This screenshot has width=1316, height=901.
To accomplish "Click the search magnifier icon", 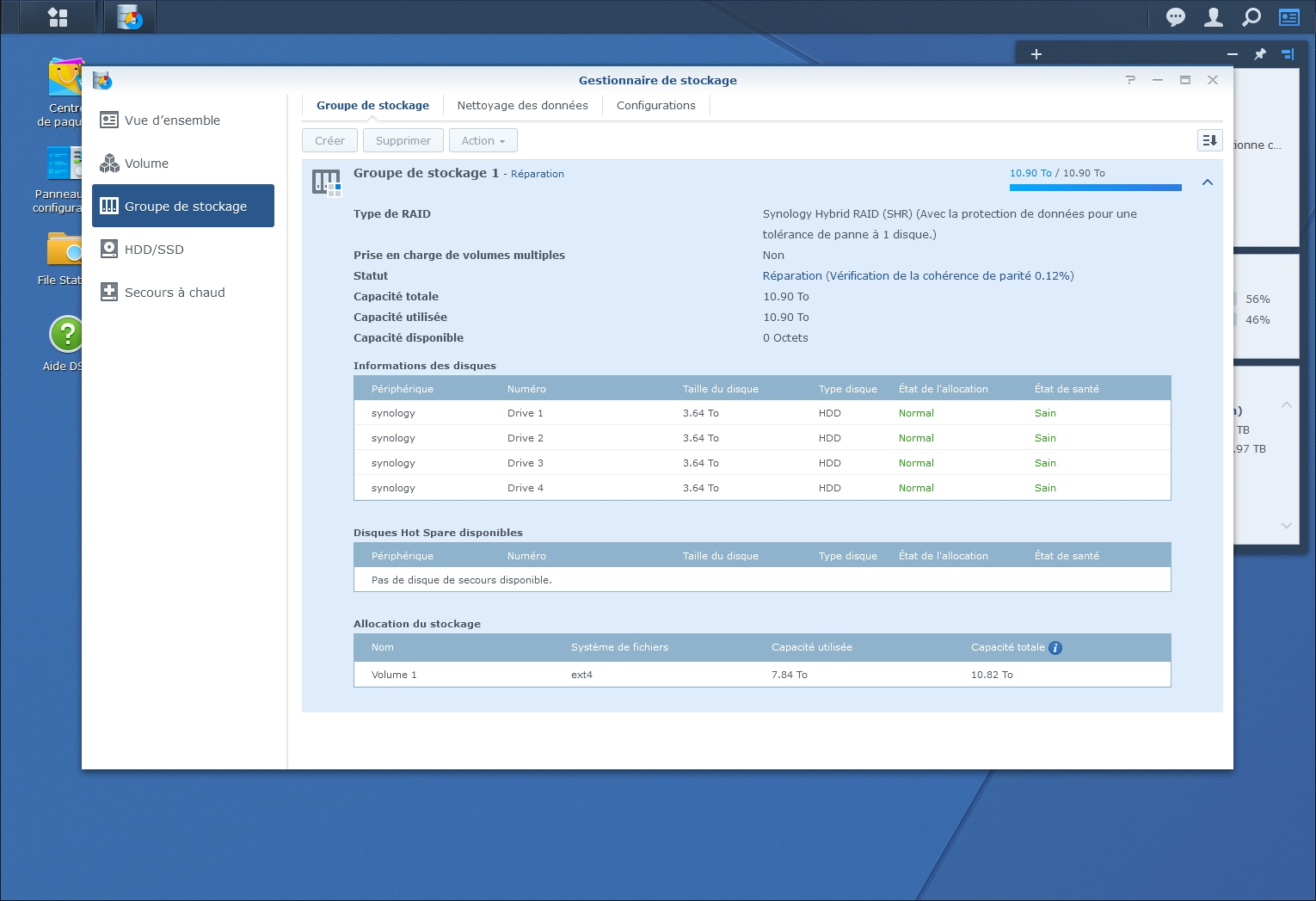I will 1251,17.
